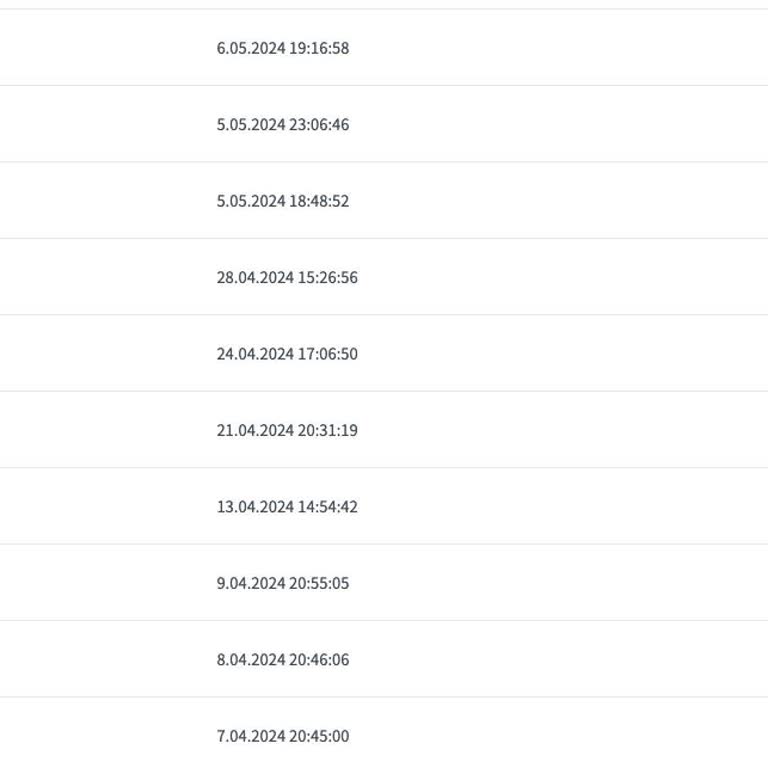Click the time 15:26:56

328,277
